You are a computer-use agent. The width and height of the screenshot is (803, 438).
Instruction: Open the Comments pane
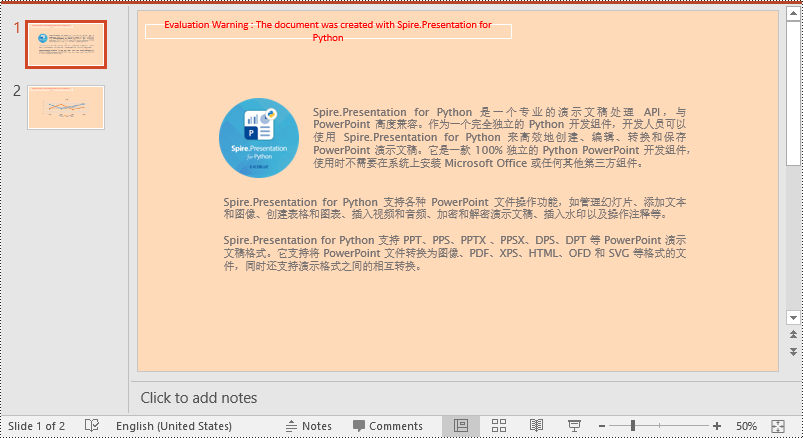[388, 426]
